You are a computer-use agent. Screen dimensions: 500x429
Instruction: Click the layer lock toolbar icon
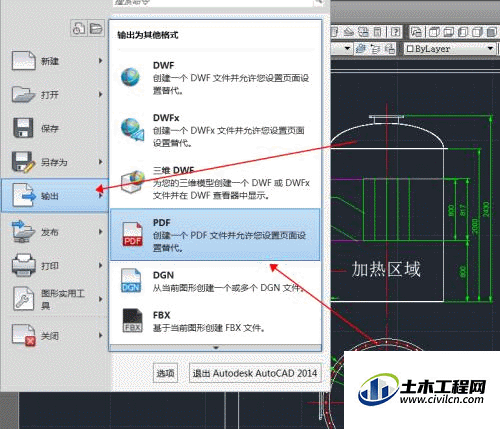point(390,49)
